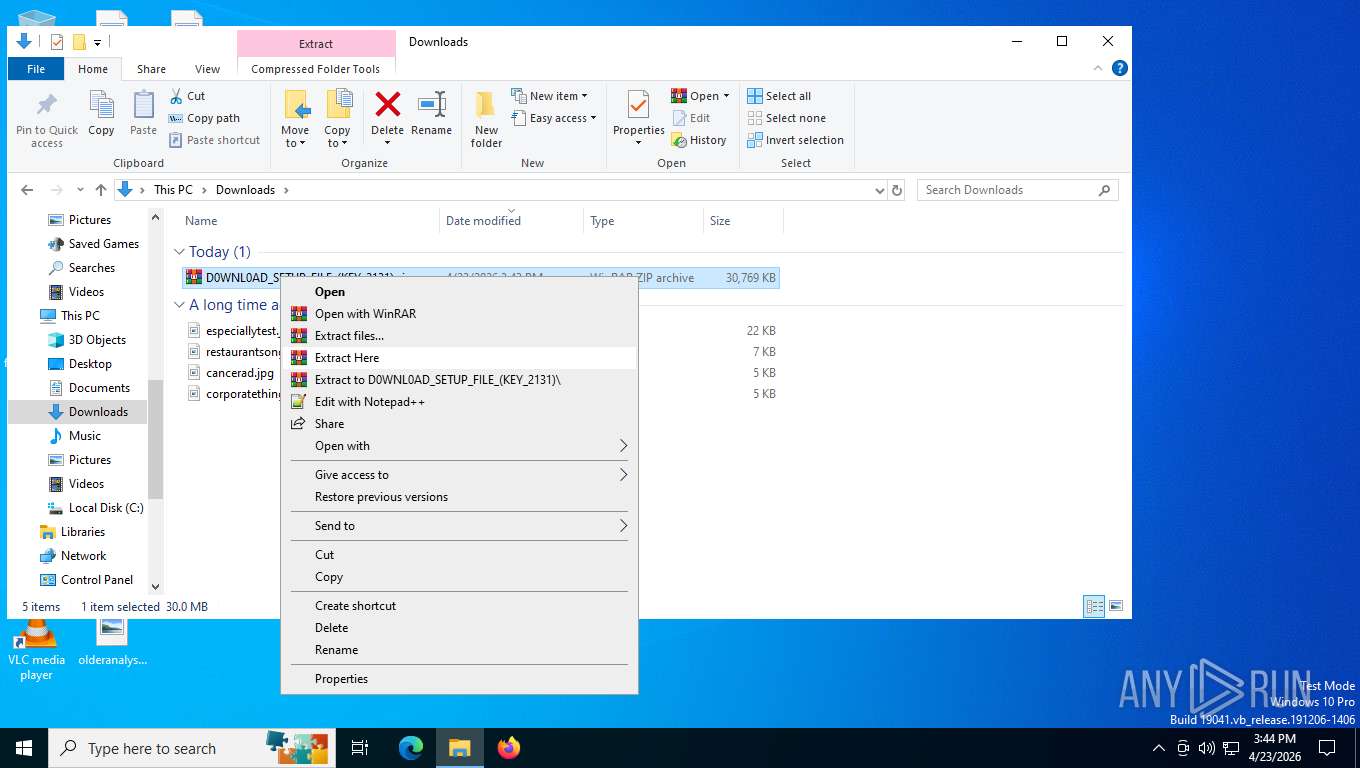The height and width of the screenshot is (768, 1360).
Task: Choose Extract Here from context menu
Action: [459, 358]
